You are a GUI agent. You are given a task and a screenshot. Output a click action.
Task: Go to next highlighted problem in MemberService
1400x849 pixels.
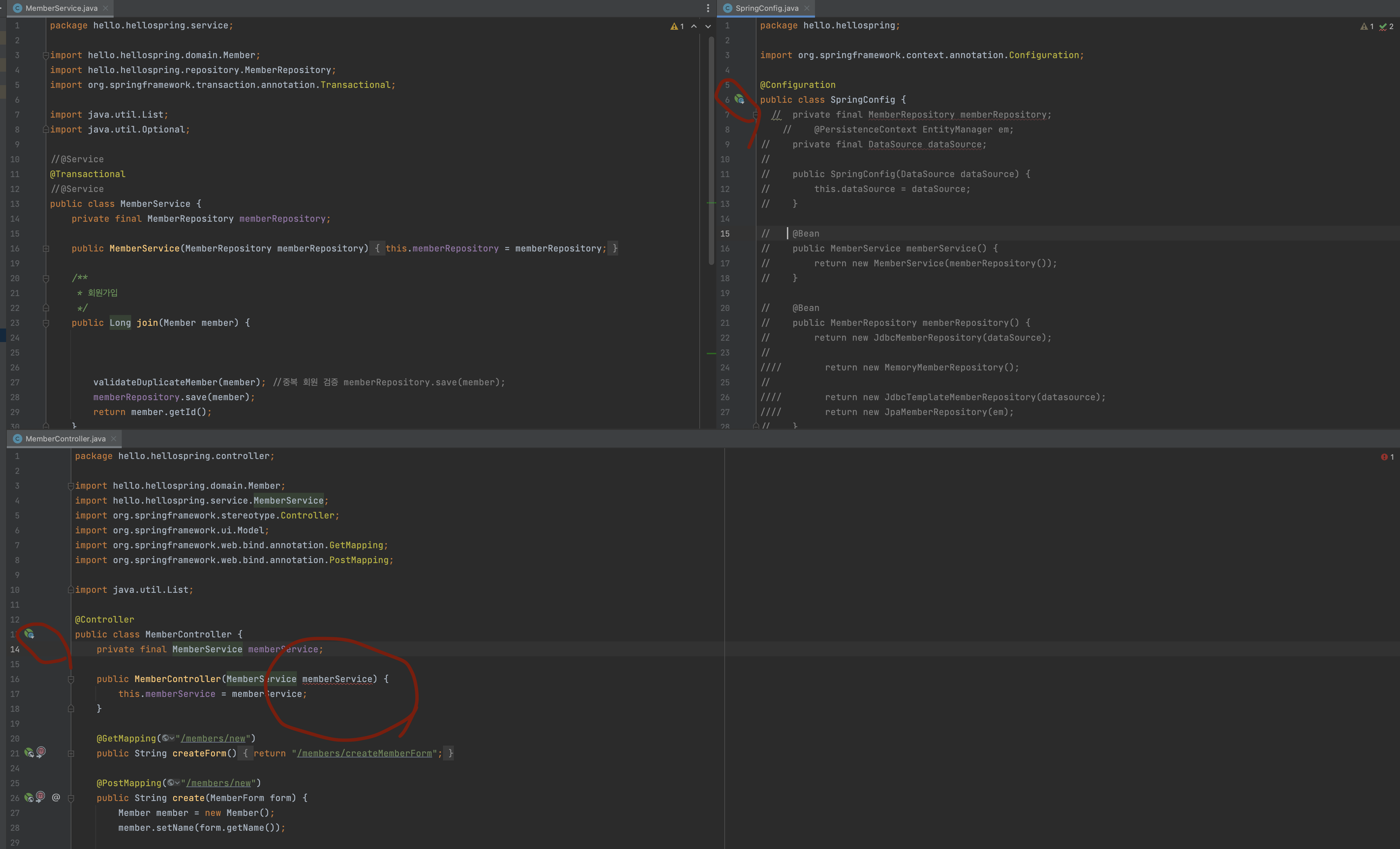click(708, 26)
